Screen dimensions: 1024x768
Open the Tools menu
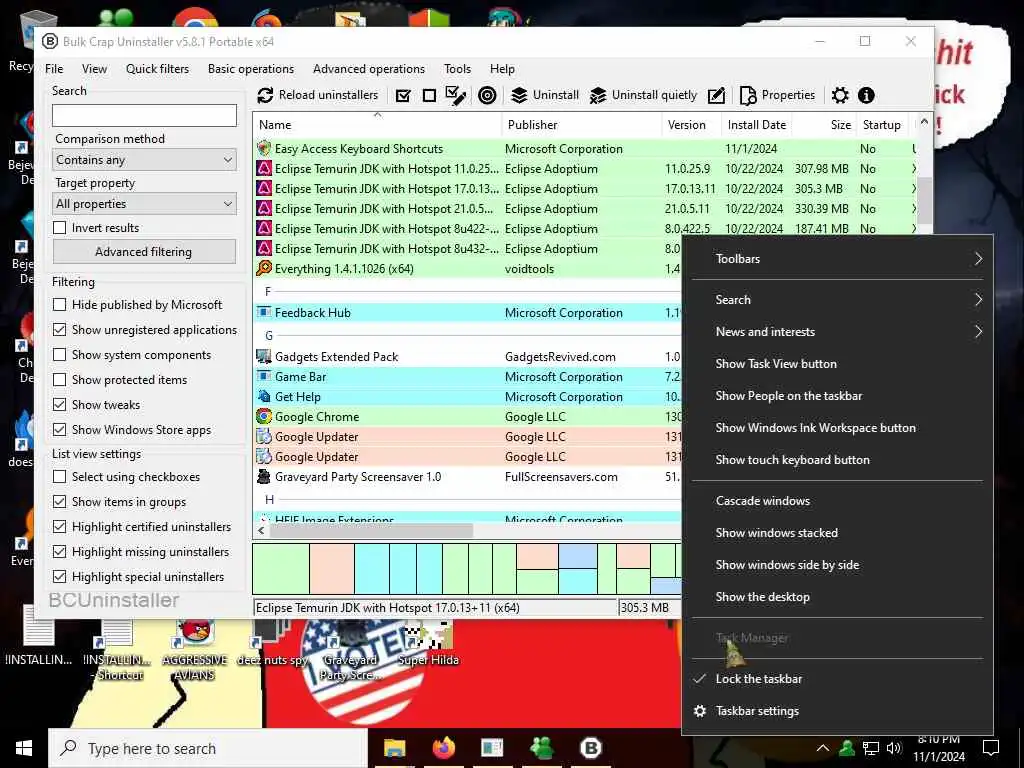tap(457, 69)
